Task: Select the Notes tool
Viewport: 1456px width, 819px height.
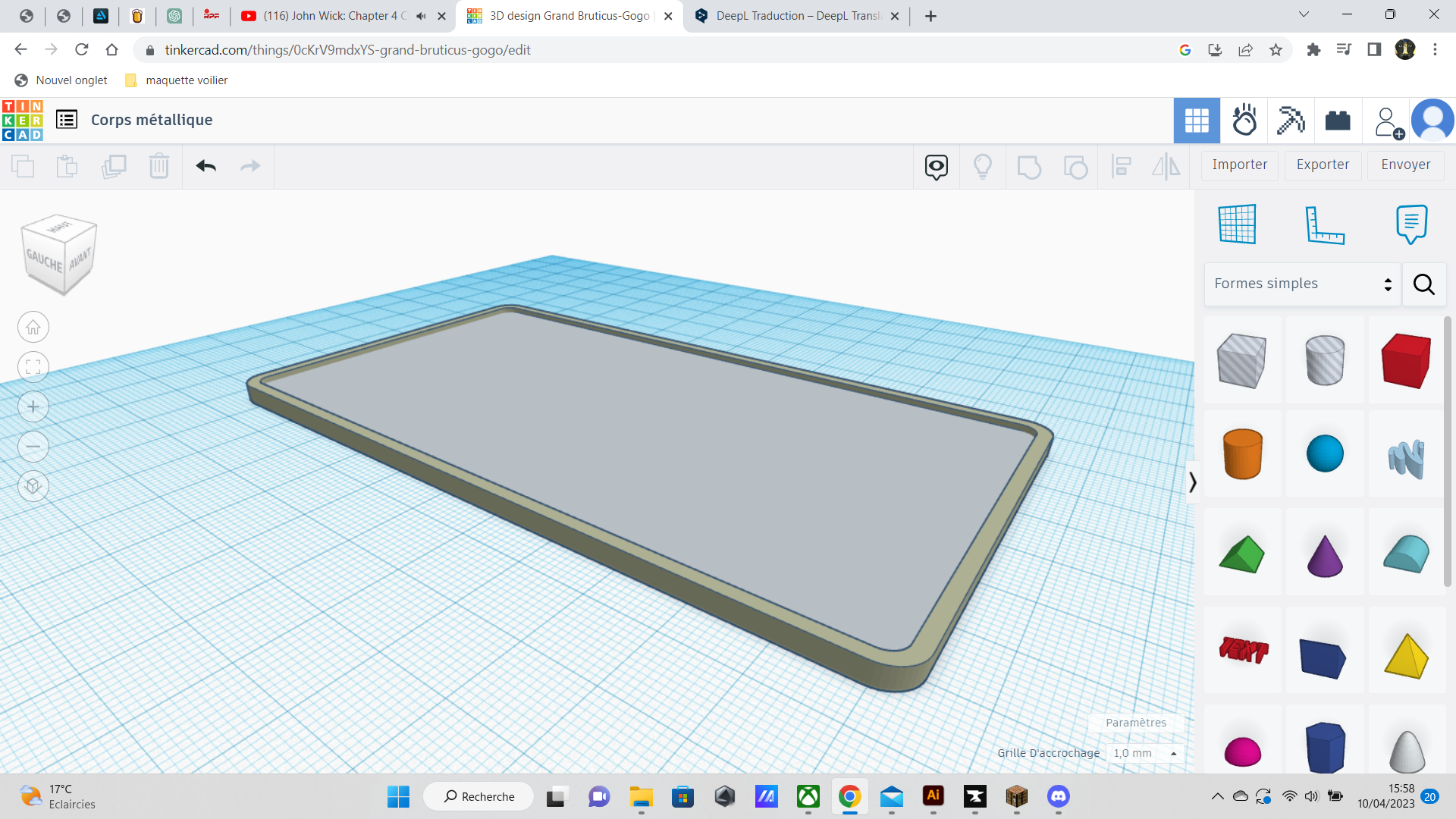Action: pyautogui.click(x=1411, y=224)
